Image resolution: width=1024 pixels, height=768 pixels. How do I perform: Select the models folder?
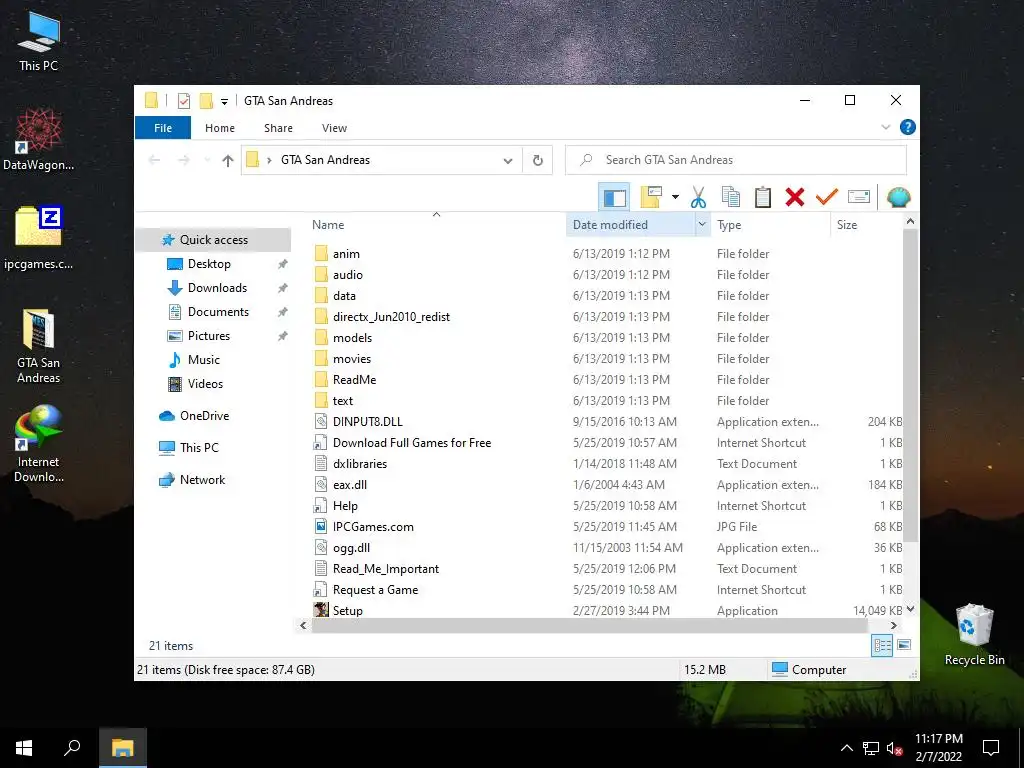(x=352, y=338)
